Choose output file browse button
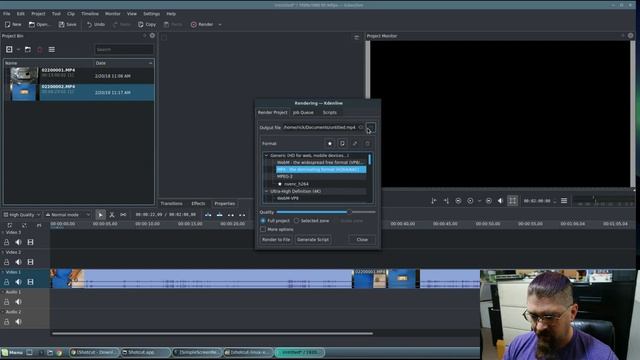The width and height of the screenshot is (640, 360). tap(370, 127)
